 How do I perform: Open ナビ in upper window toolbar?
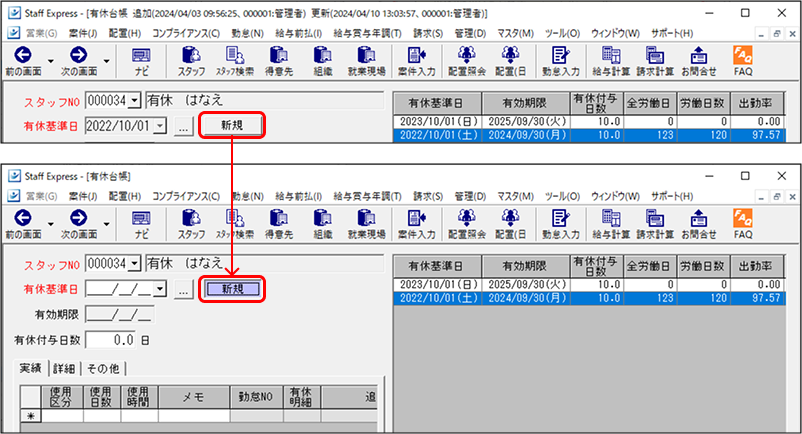click(x=141, y=61)
